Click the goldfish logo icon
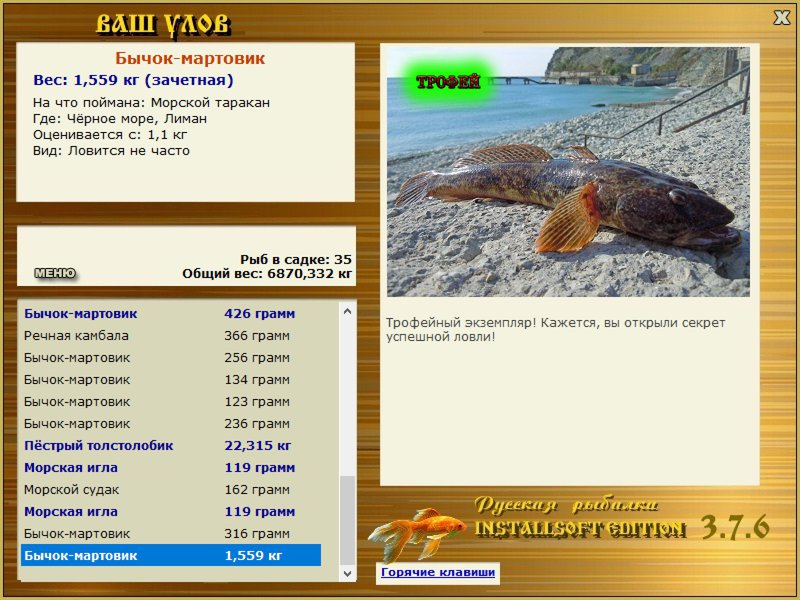 [x=417, y=533]
